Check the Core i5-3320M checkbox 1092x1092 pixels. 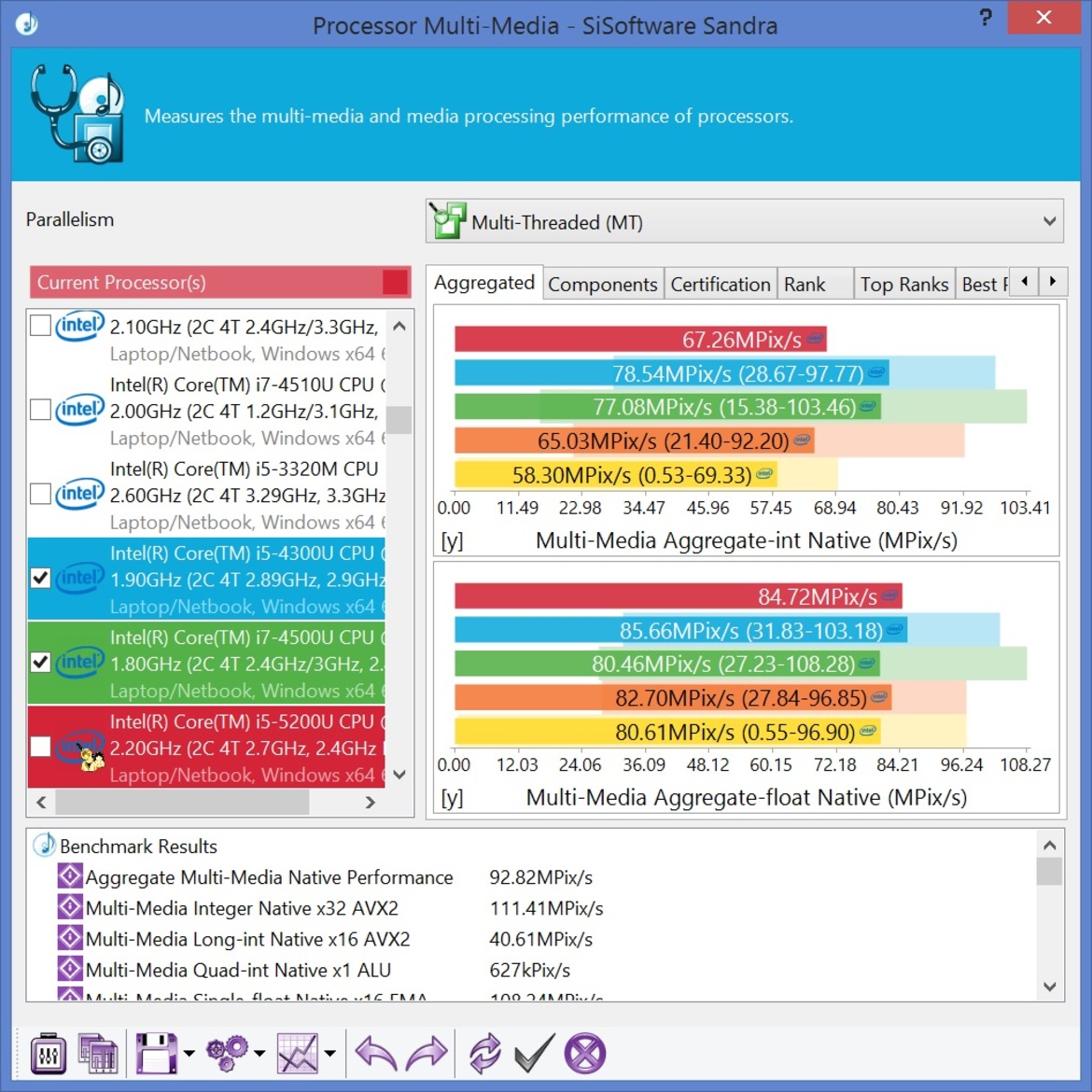[40, 494]
